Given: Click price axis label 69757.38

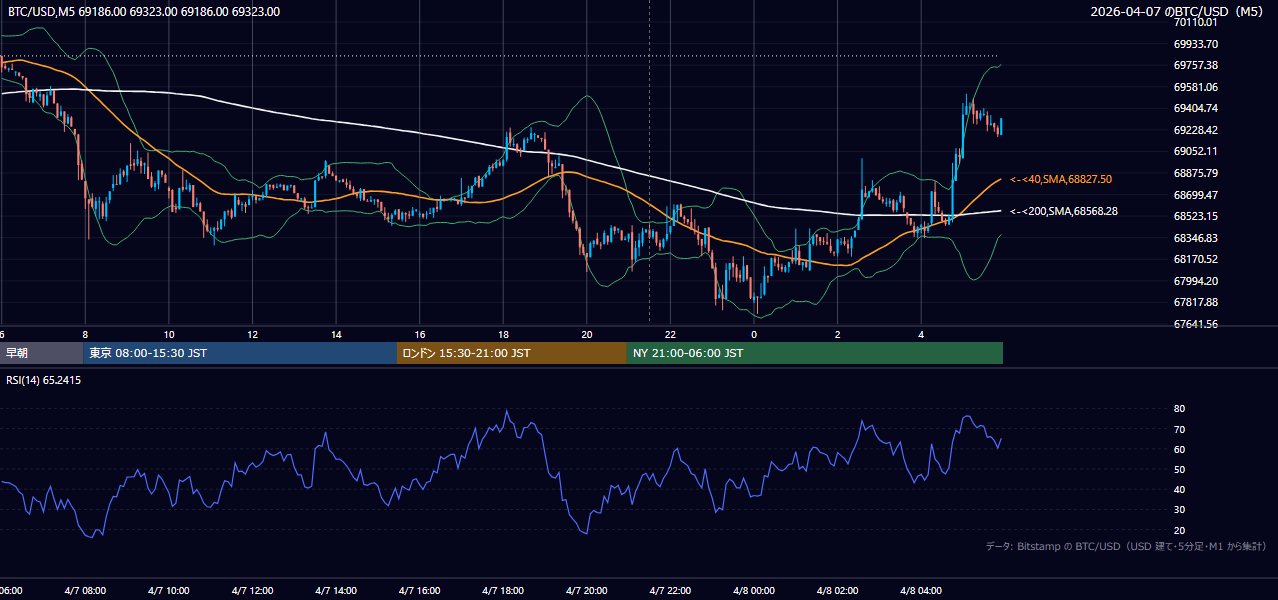Looking at the screenshot, I should click(1196, 65).
